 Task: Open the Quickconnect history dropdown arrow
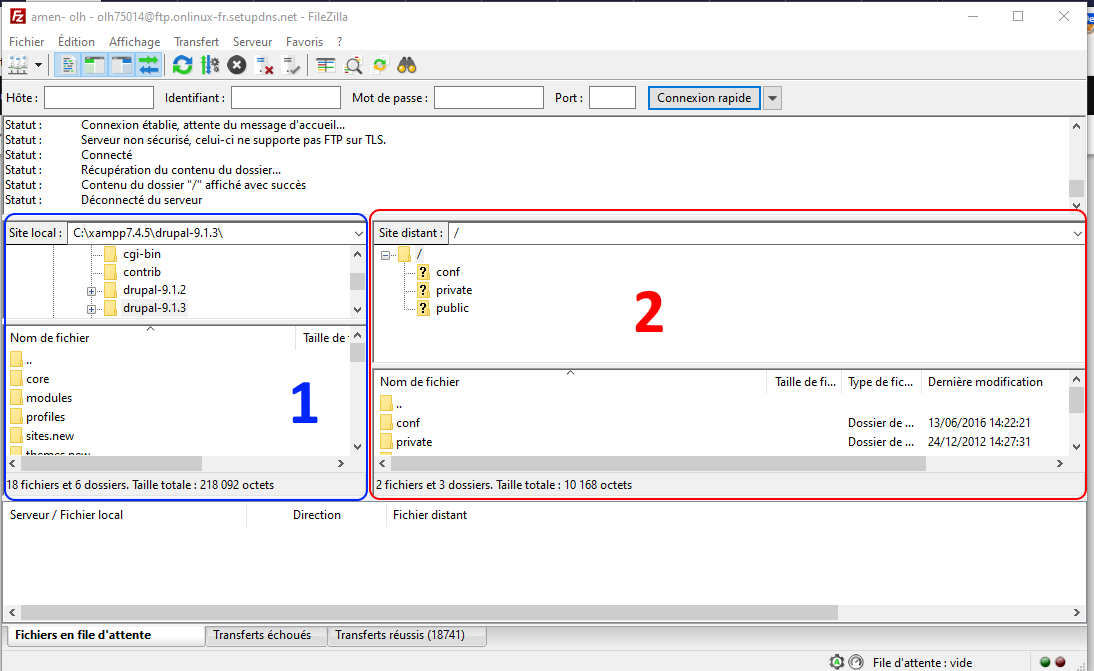point(772,98)
